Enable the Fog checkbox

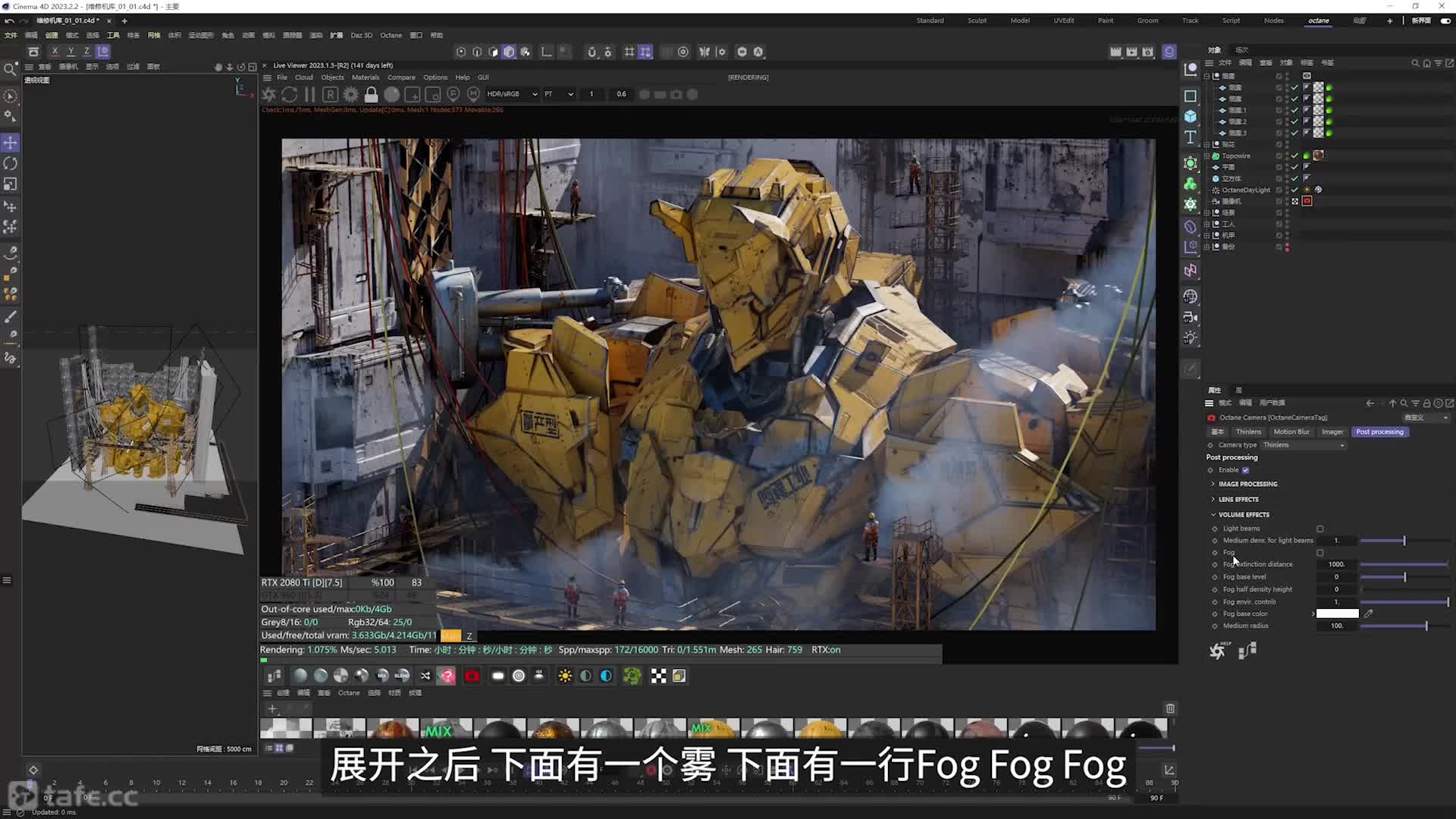1320,553
